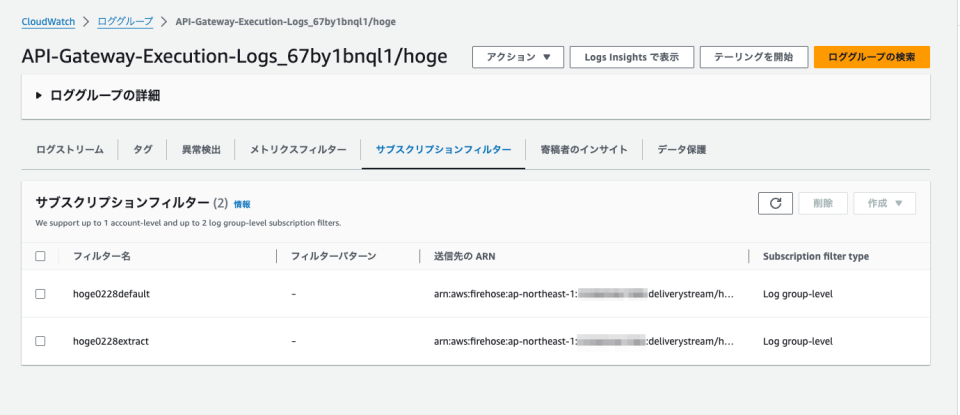Click the page title API-Gateway-Execution-Logs_67by1bnql1/hoge
960x415 pixels.
point(234,57)
